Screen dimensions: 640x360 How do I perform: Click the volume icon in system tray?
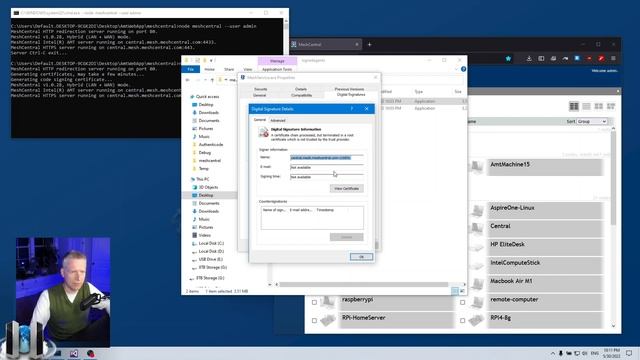click(x=584, y=353)
